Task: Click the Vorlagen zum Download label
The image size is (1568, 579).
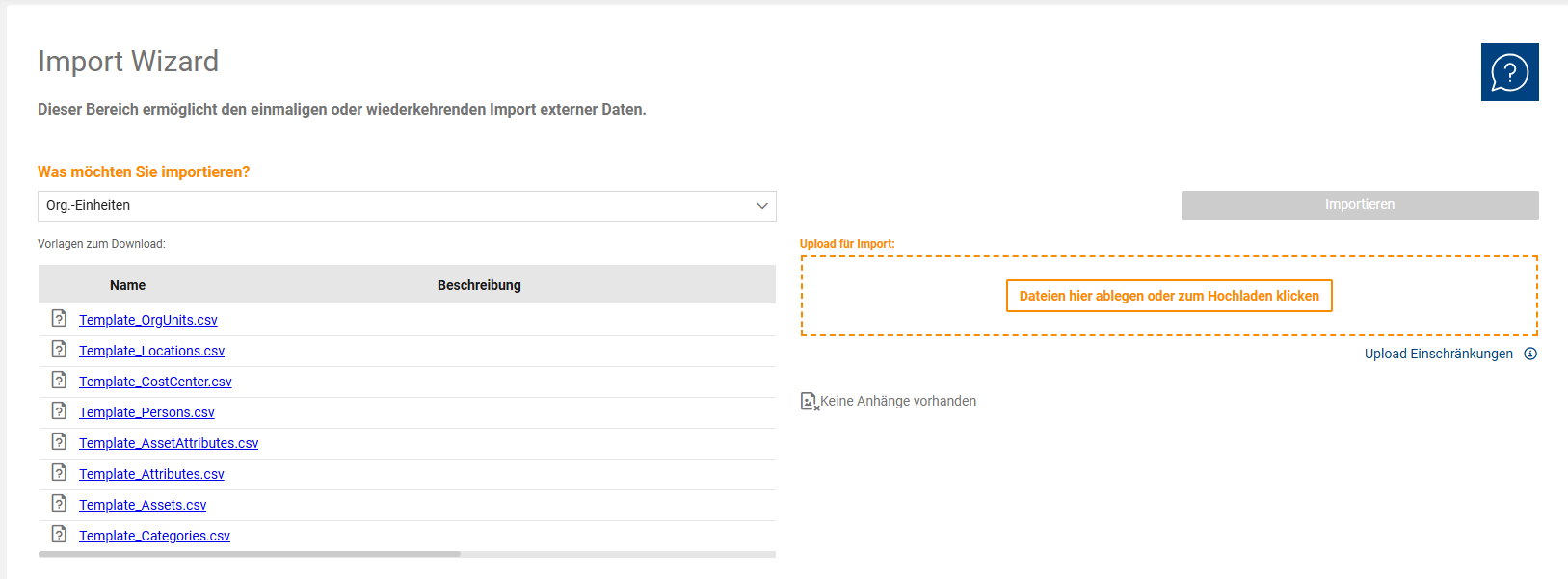Action: coord(101,244)
